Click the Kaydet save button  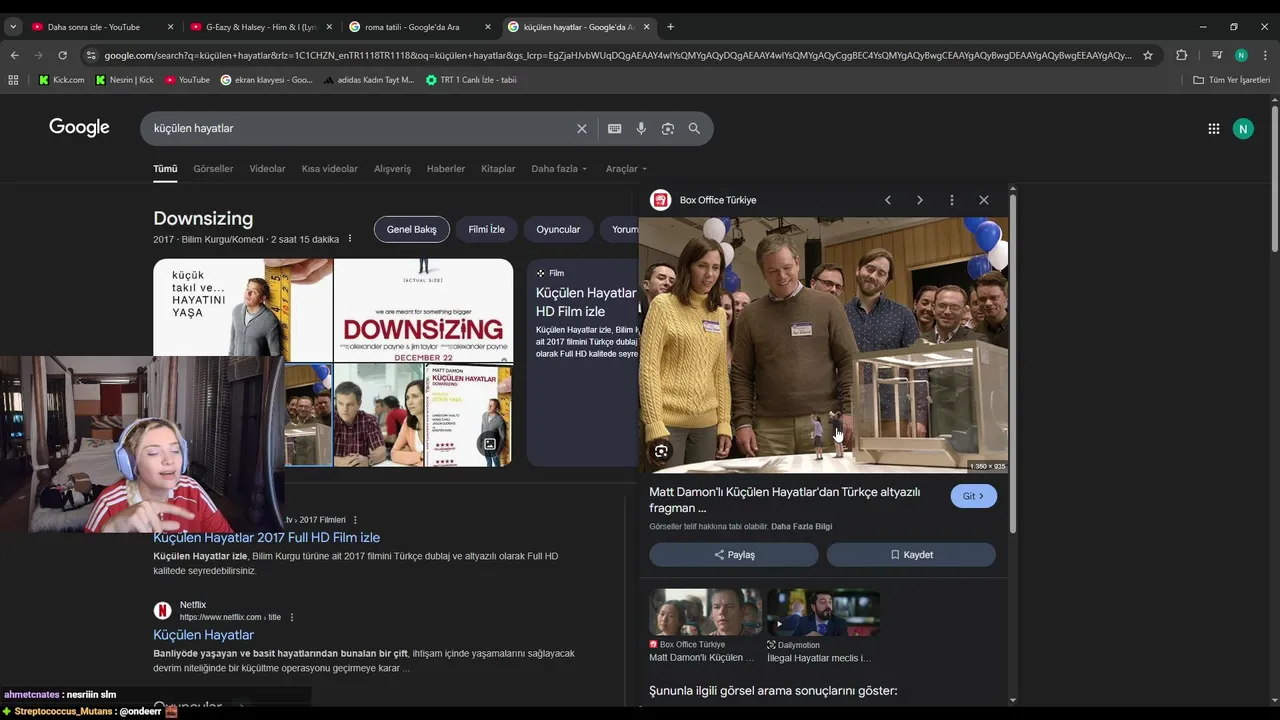(911, 555)
